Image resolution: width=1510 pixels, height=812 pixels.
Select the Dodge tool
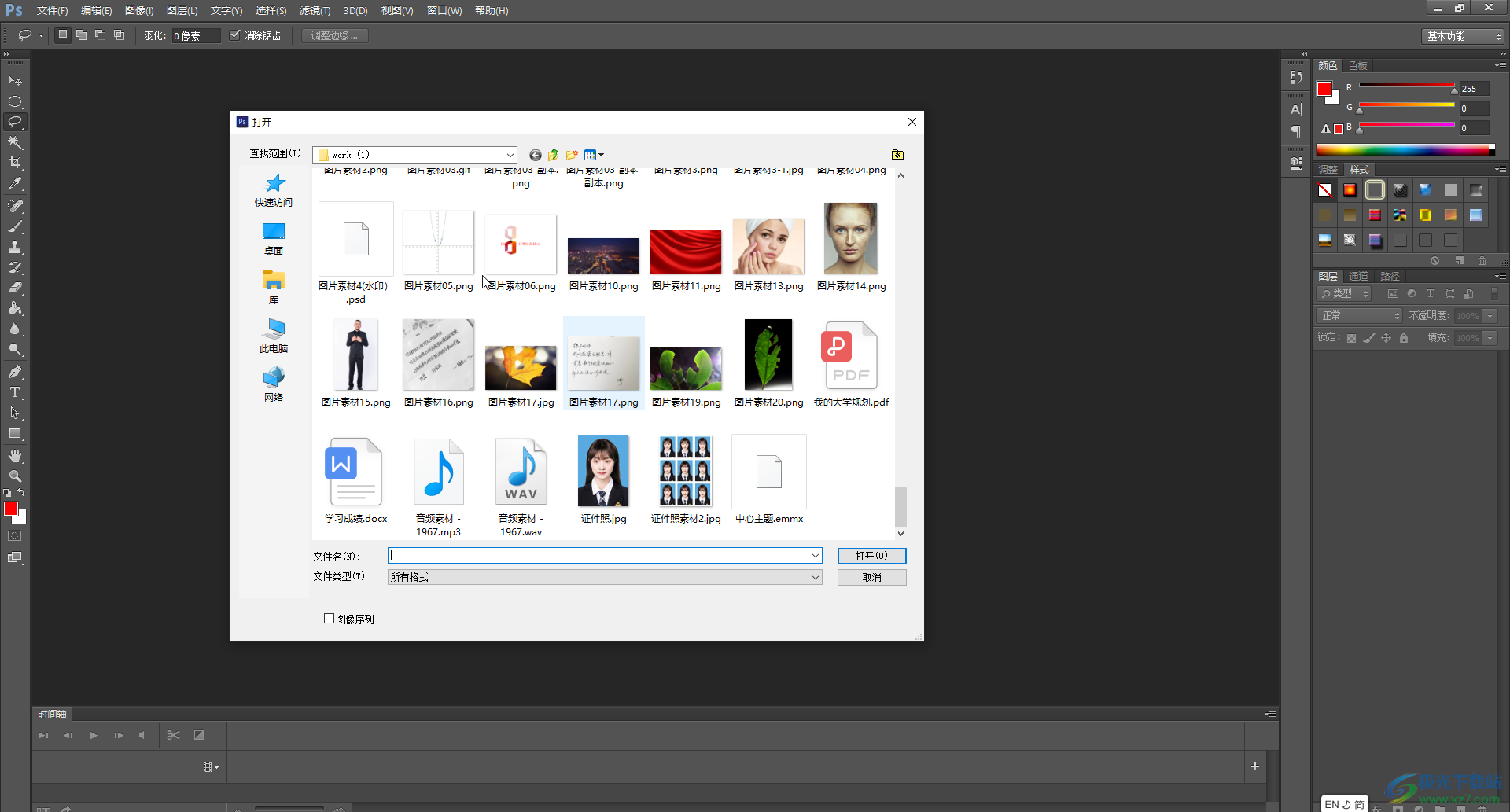(x=15, y=349)
